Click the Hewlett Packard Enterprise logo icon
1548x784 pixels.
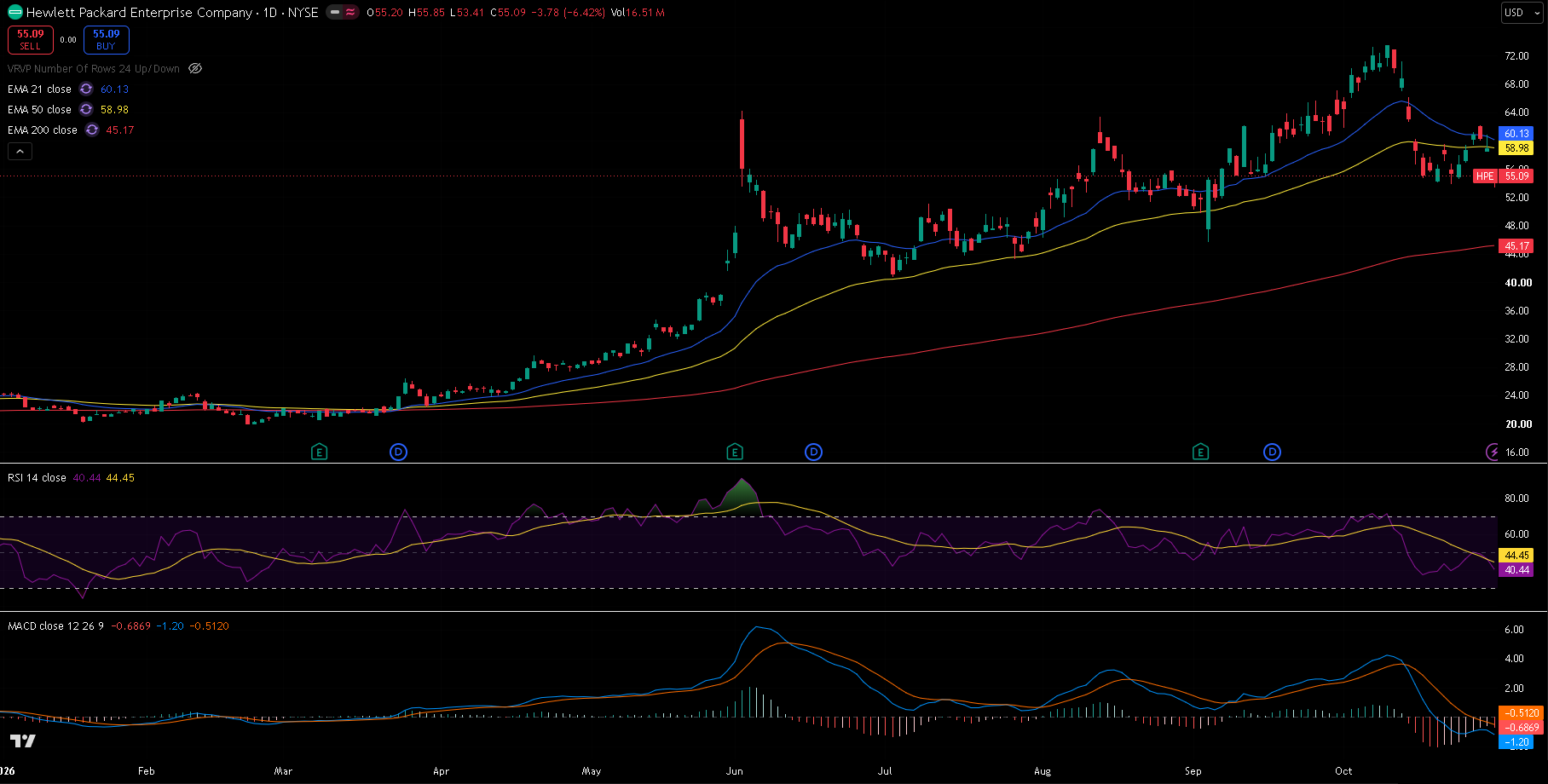click(14, 13)
